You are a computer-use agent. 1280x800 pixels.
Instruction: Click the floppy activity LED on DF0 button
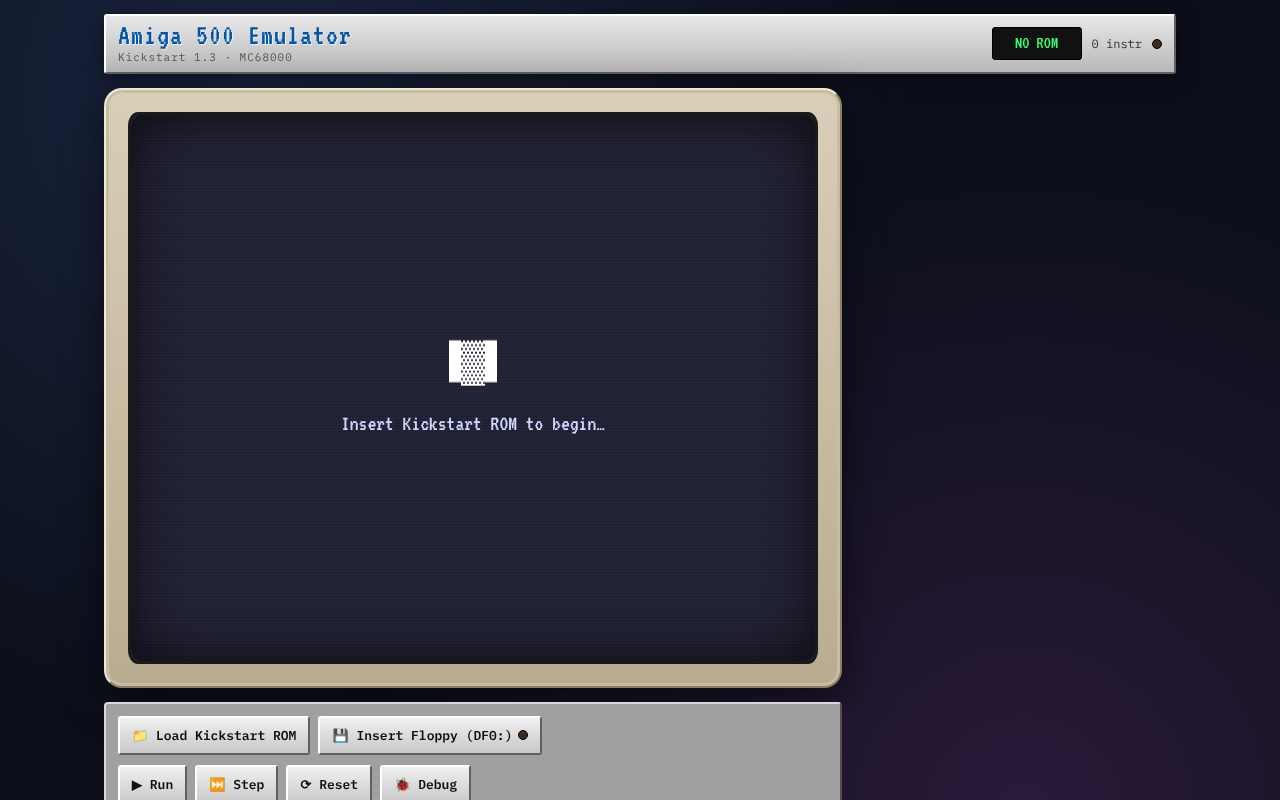click(523, 735)
